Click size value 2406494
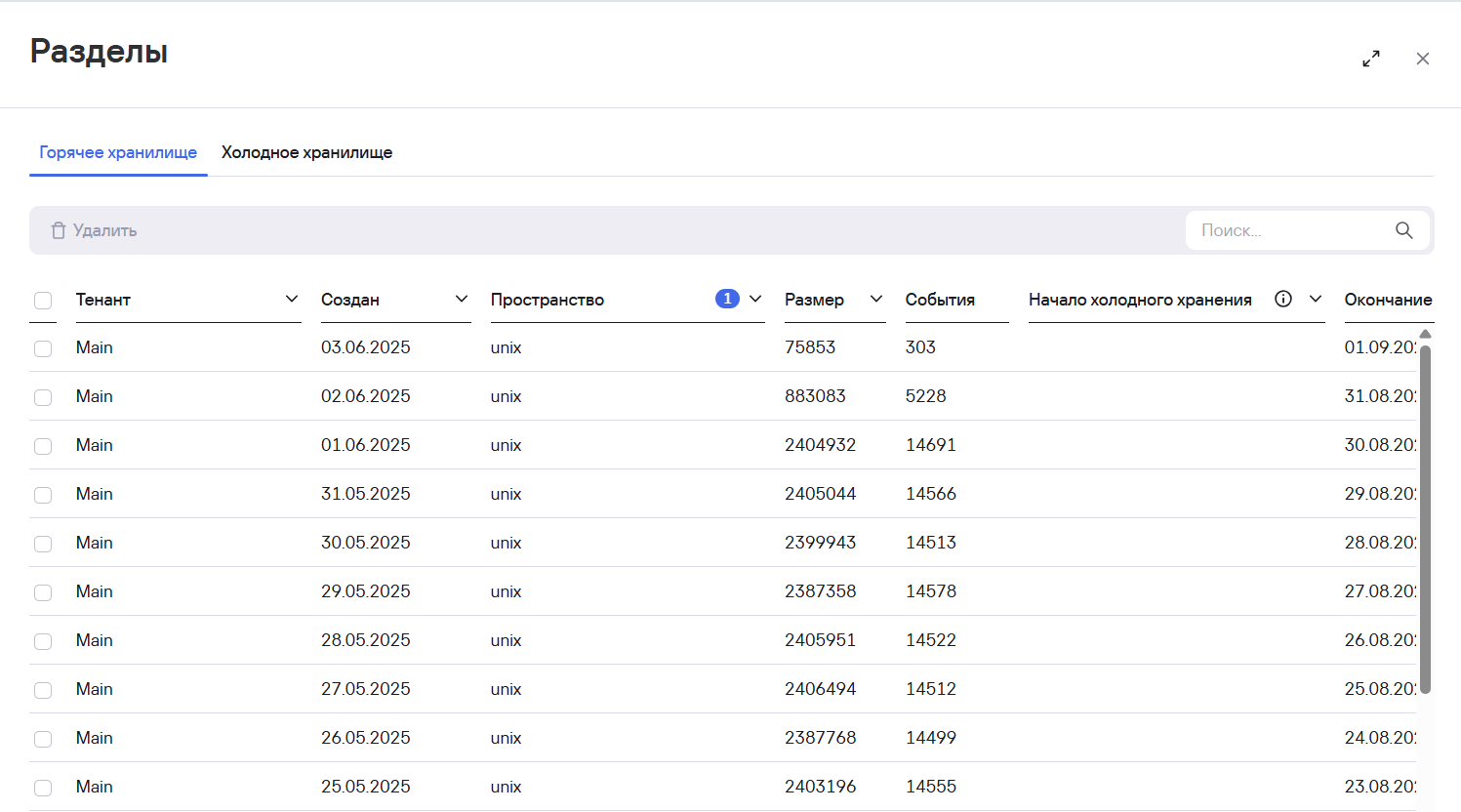The image size is (1461, 812). point(820,689)
